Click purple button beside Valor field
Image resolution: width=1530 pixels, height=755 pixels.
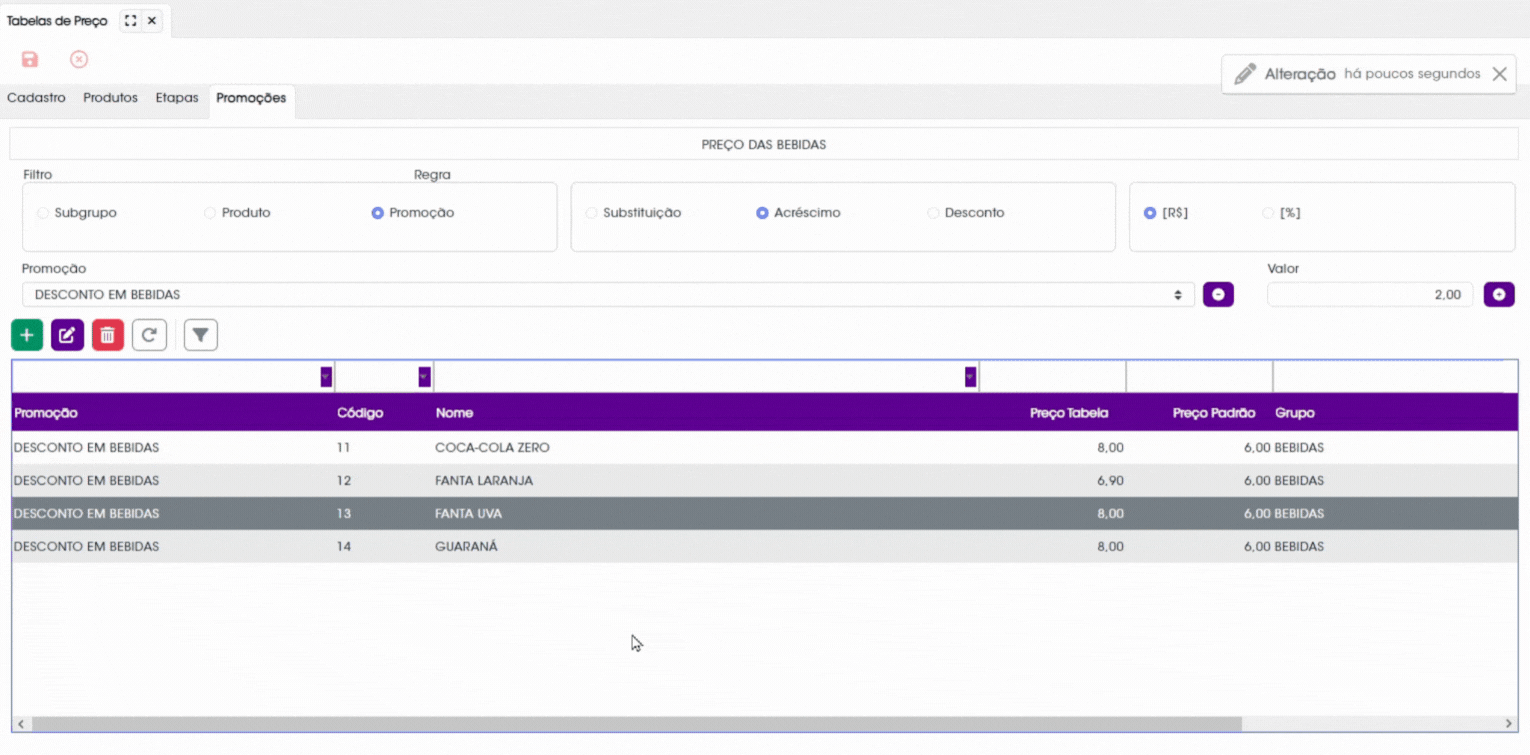pos(1499,294)
